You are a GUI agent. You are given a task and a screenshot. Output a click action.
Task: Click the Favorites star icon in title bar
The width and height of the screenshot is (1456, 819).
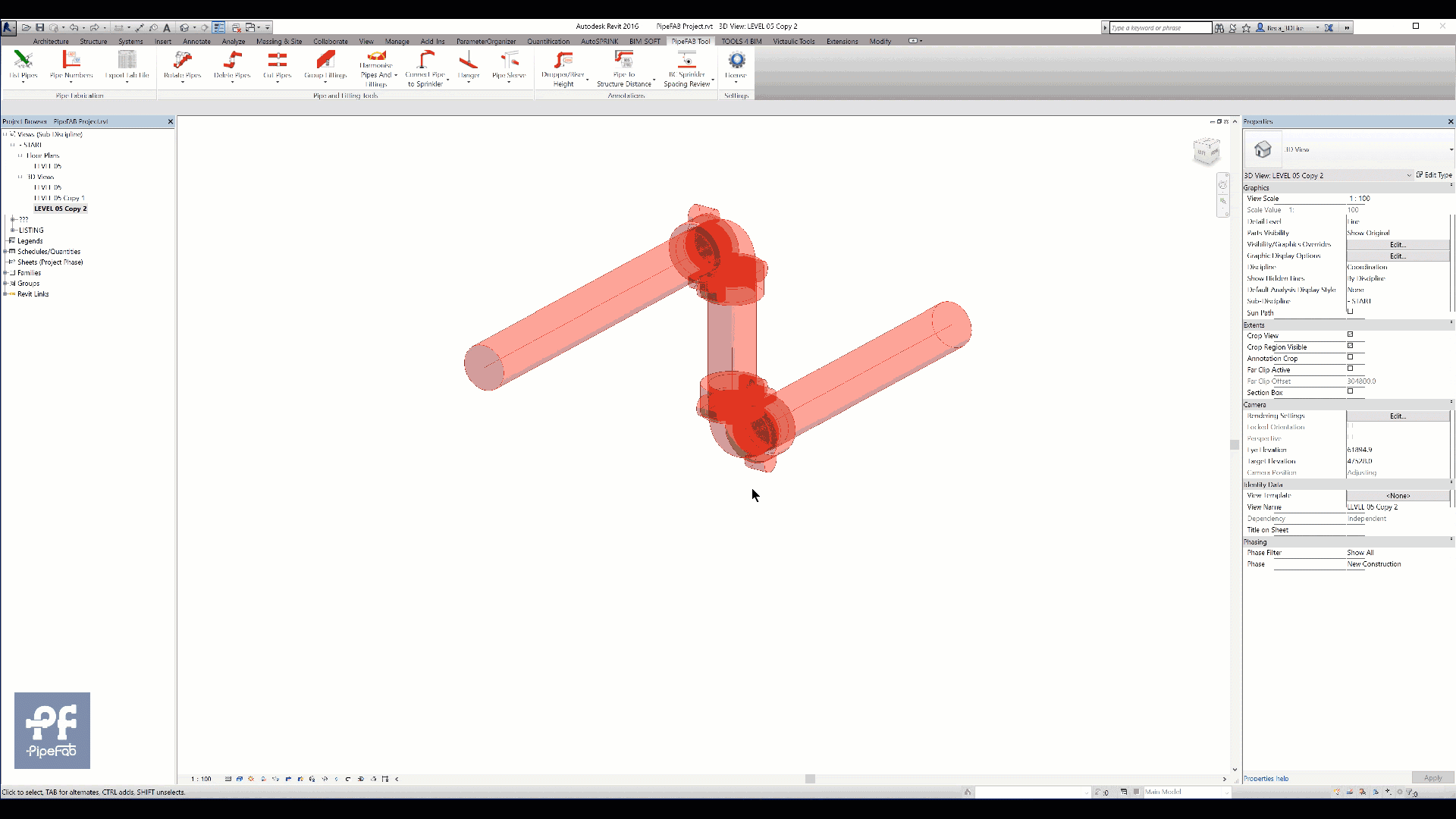click(x=1246, y=27)
